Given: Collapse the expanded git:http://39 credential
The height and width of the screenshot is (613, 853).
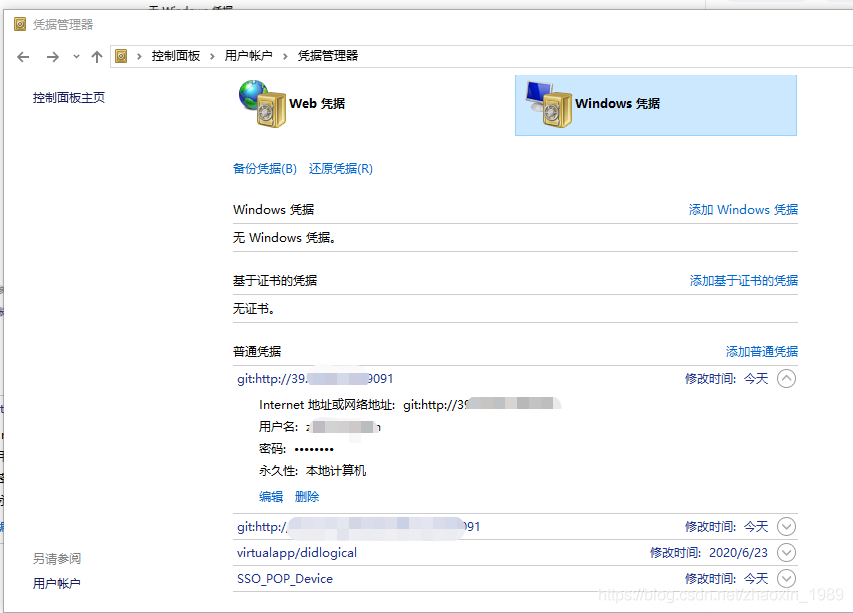Looking at the screenshot, I should 786,379.
